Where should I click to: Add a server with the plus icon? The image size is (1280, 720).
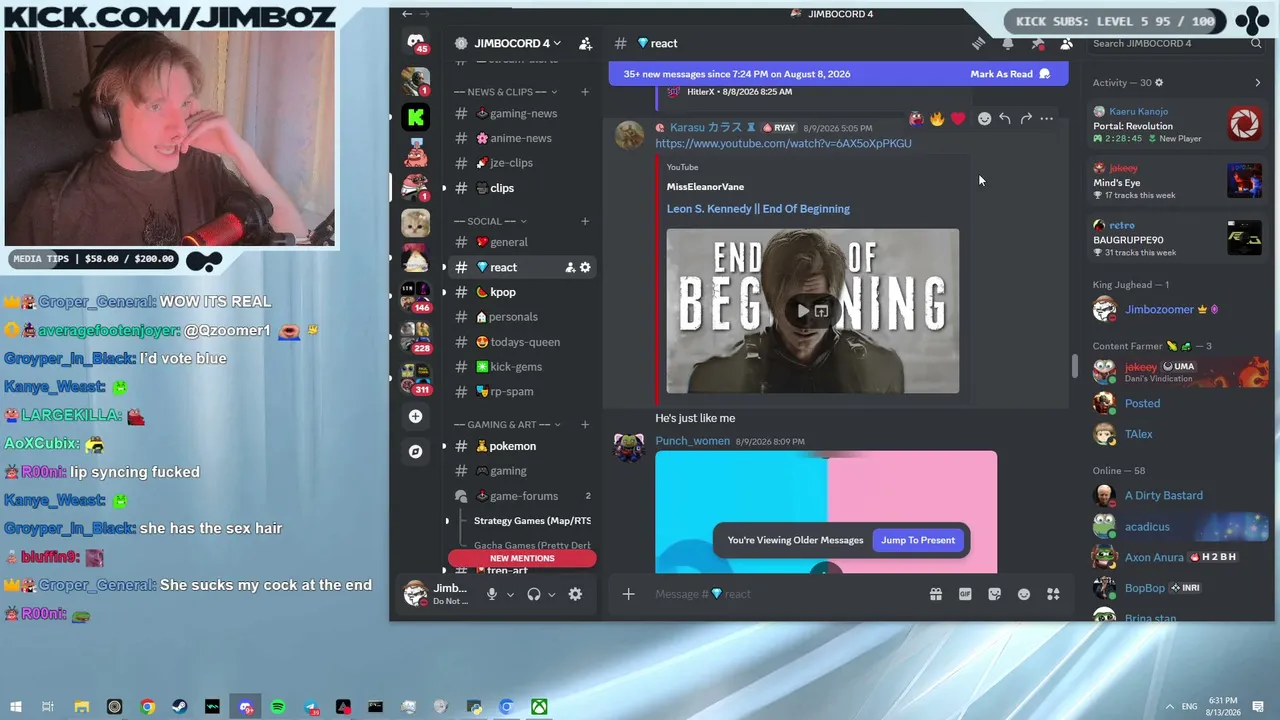click(x=415, y=416)
